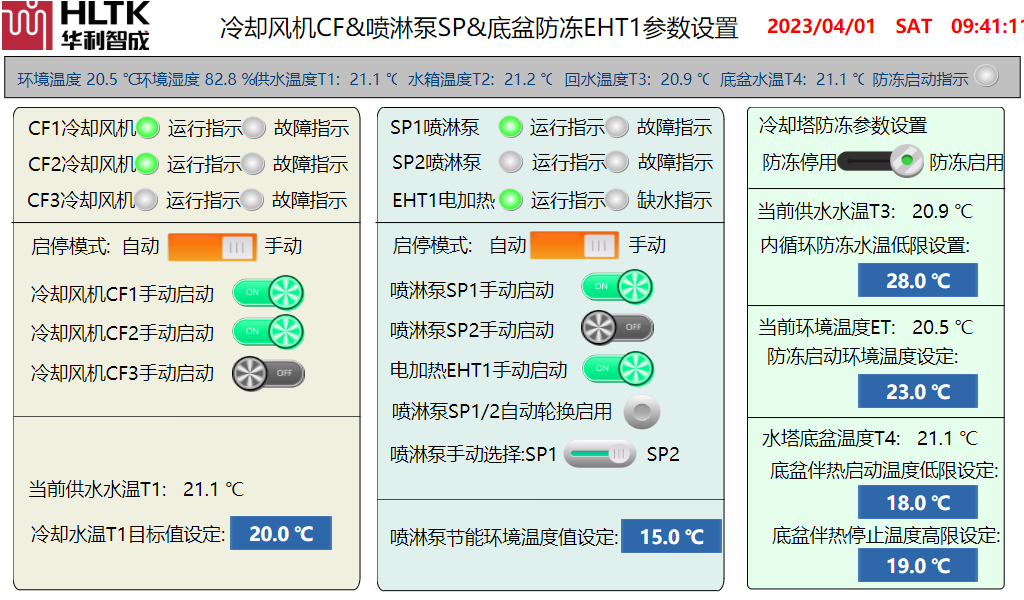Click the HLTK company logo

[x=77, y=27]
